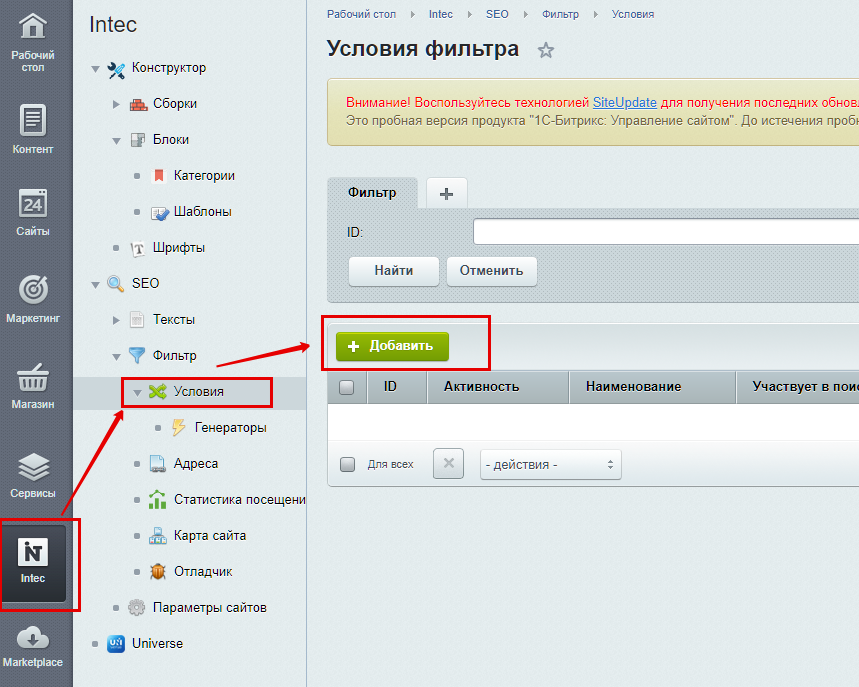Image resolution: width=859 pixels, height=687 pixels.
Task: Focus the ID filter input field
Action: coord(666,232)
